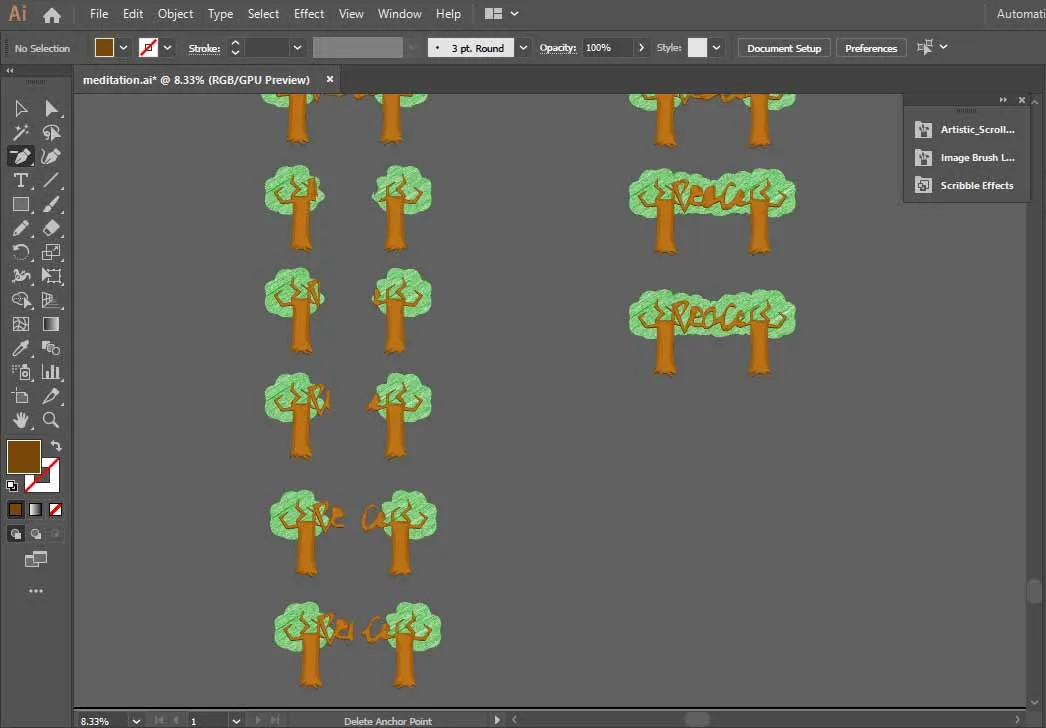Select the Type tool
1046x728 pixels.
coord(20,180)
